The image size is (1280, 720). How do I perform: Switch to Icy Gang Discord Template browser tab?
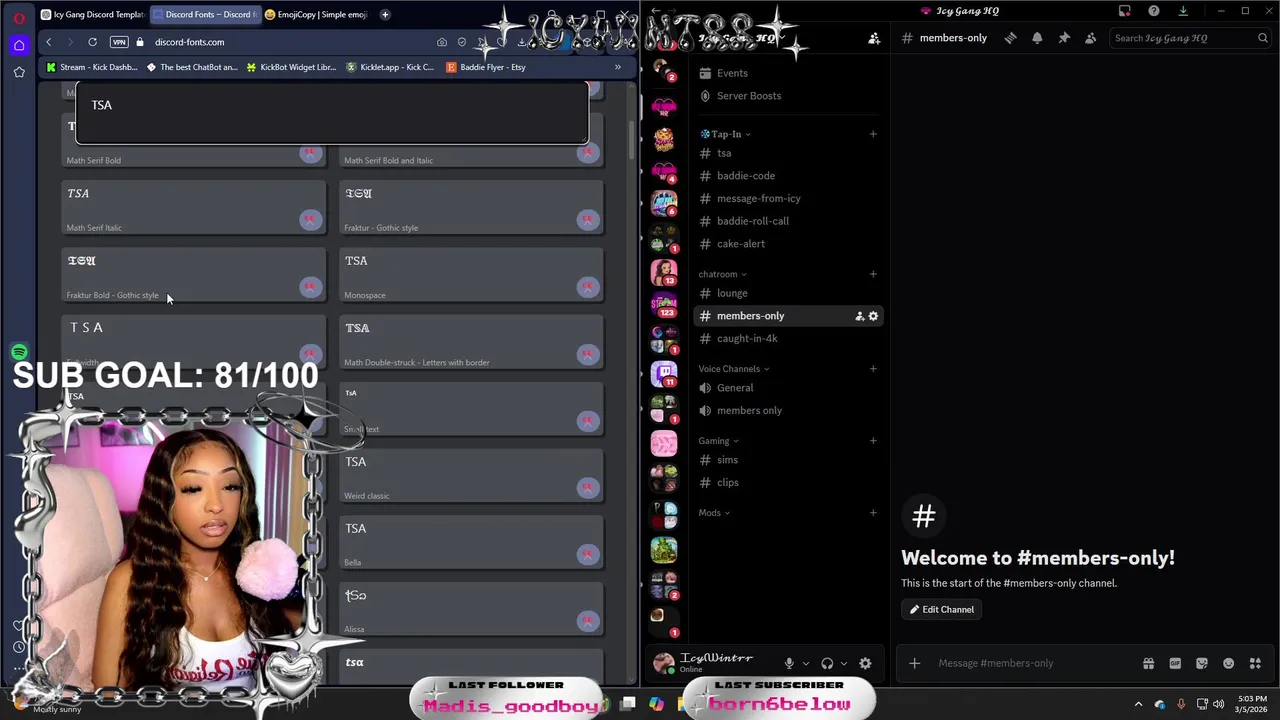point(91,15)
